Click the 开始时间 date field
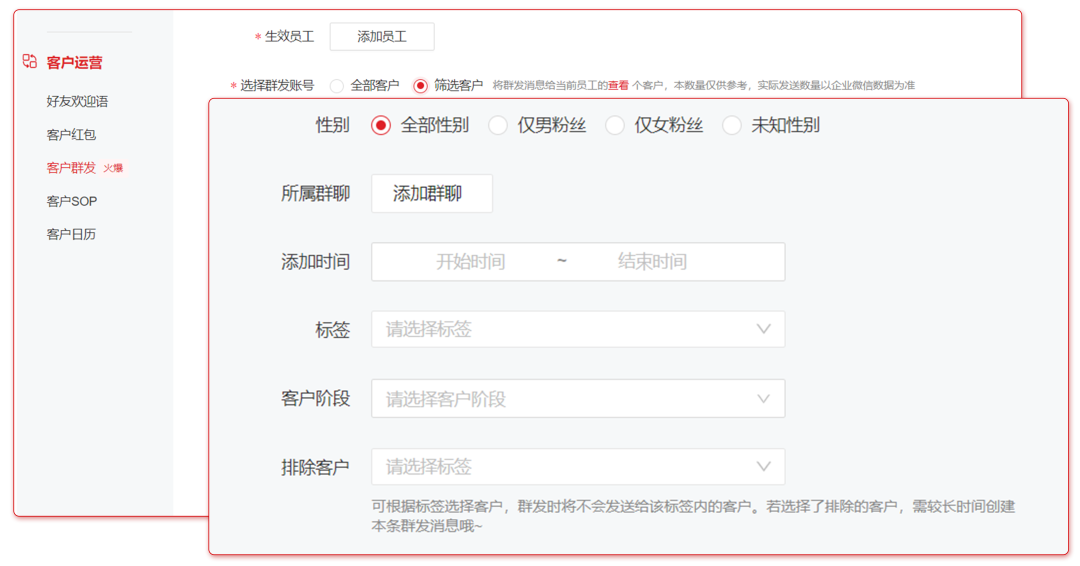This screenshot has height=566, width=1080. pyautogui.click(x=470, y=262)
